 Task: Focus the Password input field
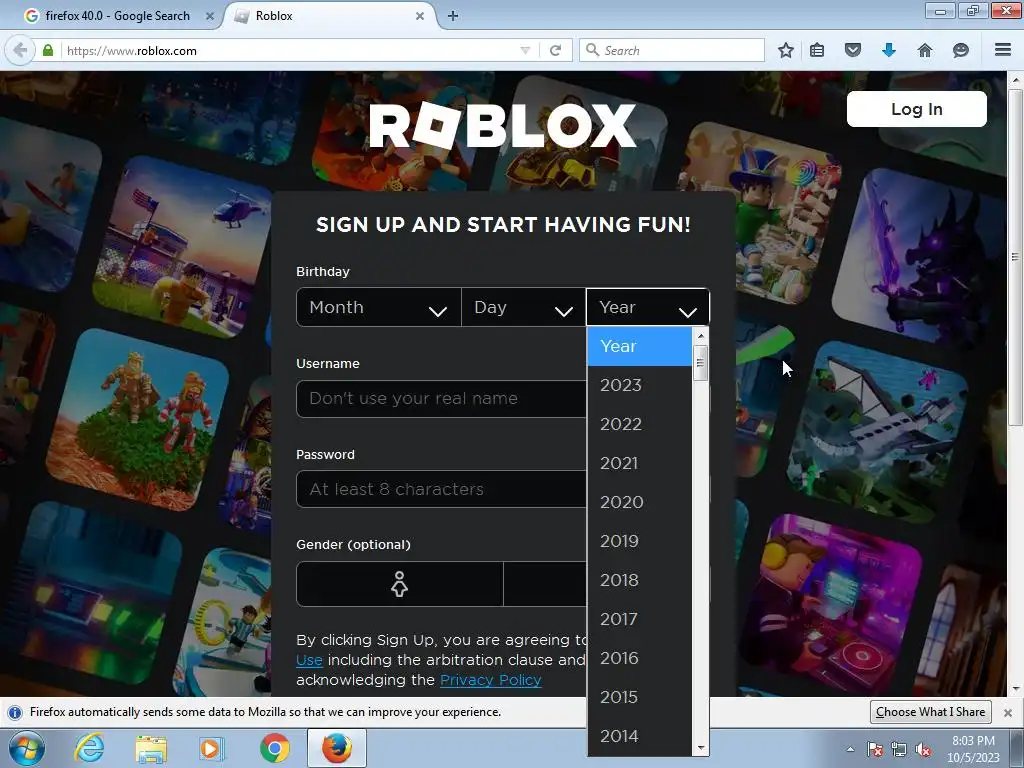click(x=441, y=489)
